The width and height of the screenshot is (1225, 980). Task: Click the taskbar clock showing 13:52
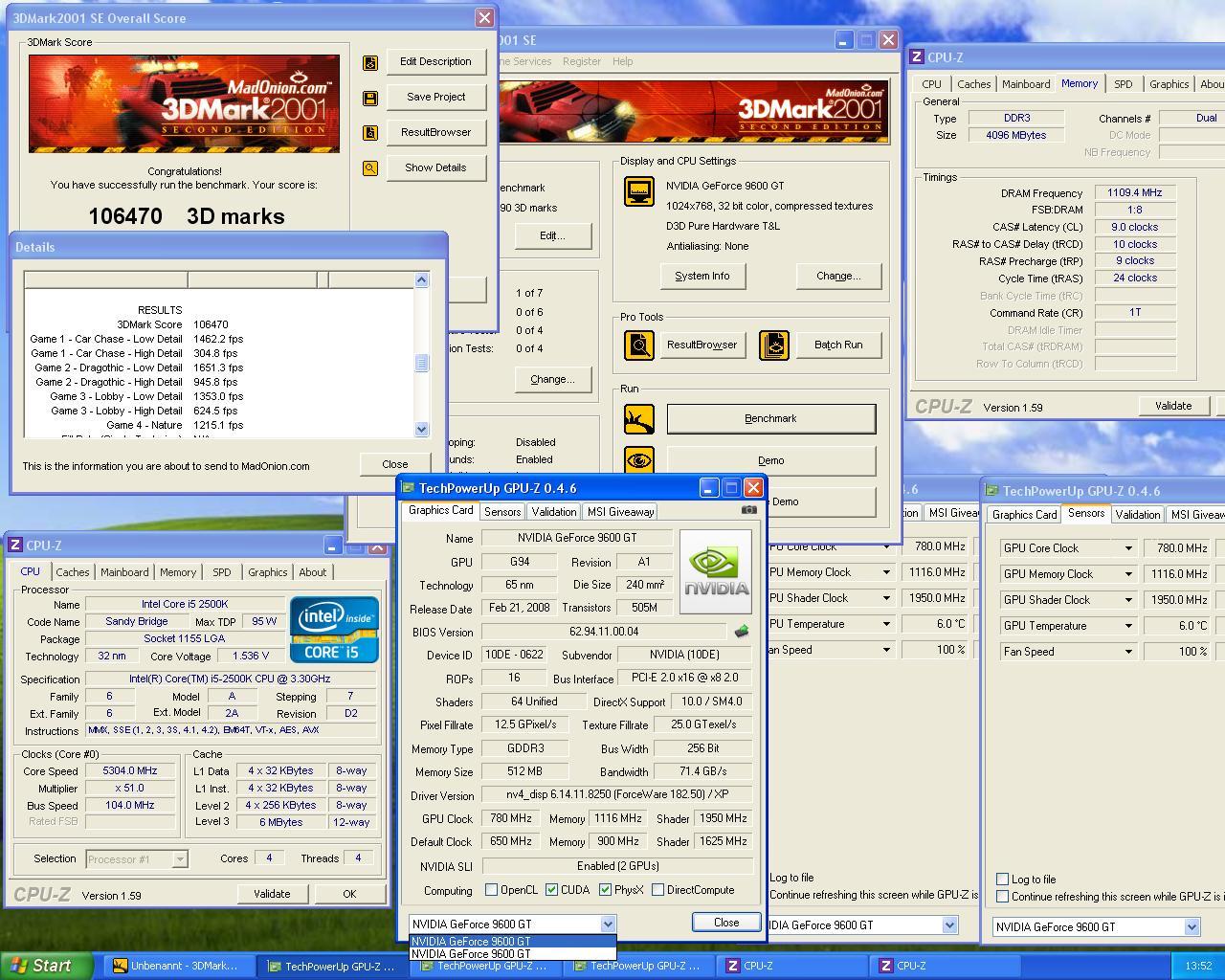[x=1198, y=966]
